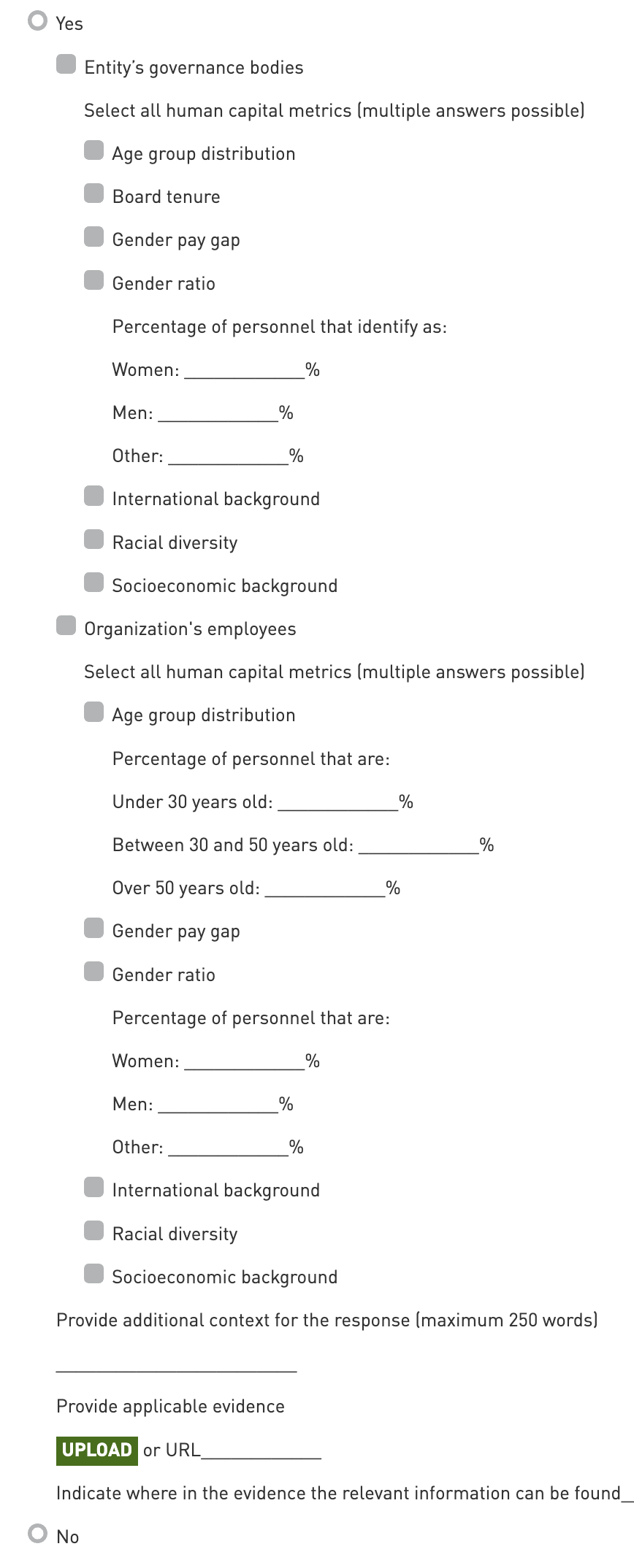Click the Under 30 years old percentage field
The width and height of the screenshot is (634, 1568).
click(x=338, y=802)
